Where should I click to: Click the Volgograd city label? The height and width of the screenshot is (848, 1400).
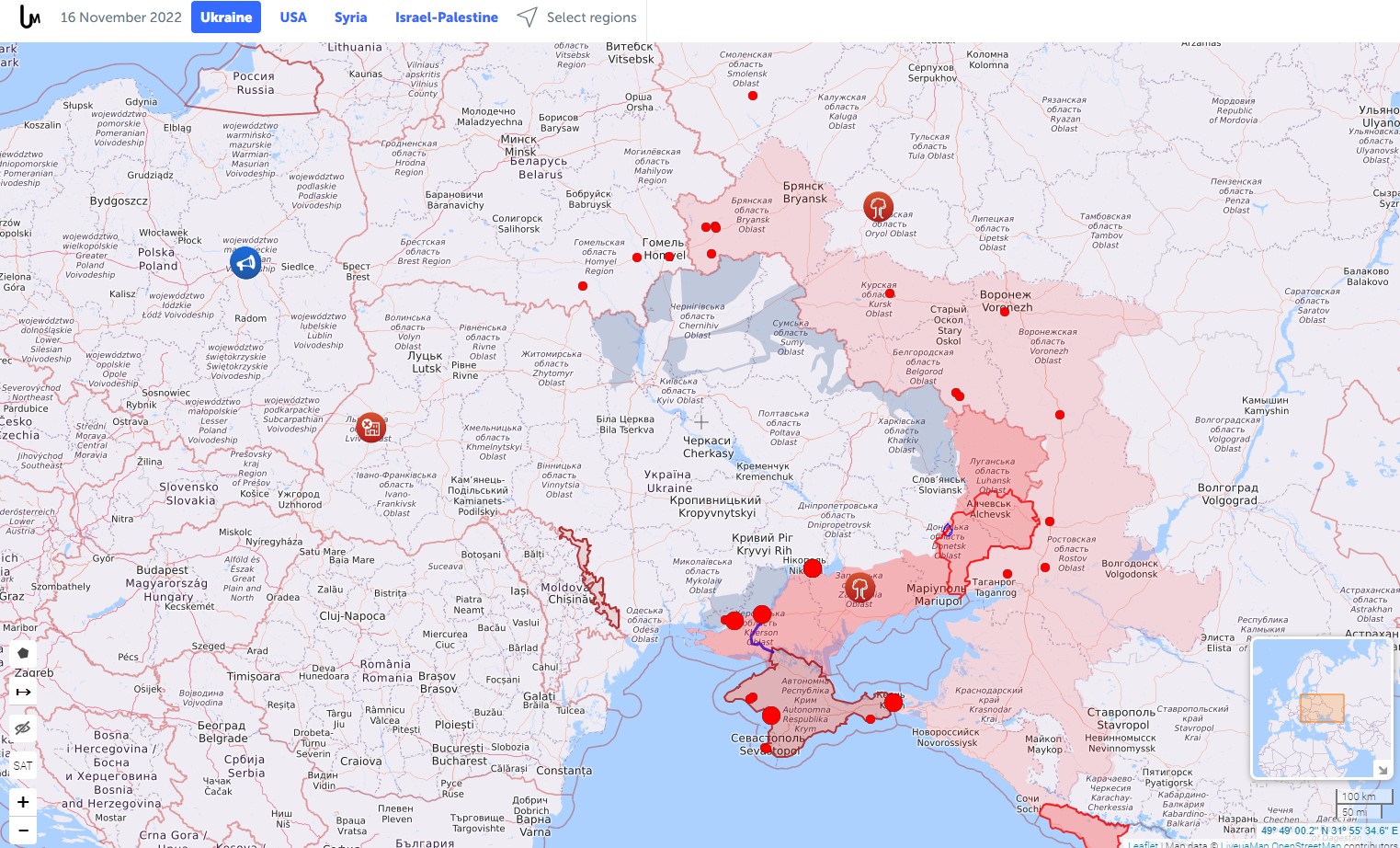click(x=1228, y=495)
